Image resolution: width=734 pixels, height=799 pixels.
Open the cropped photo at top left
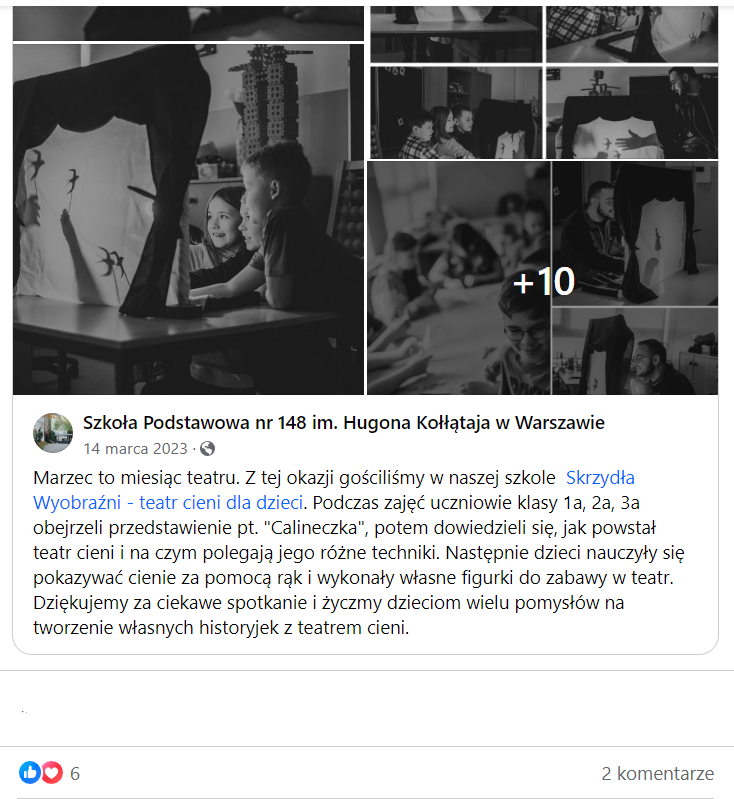click(188, 23)
